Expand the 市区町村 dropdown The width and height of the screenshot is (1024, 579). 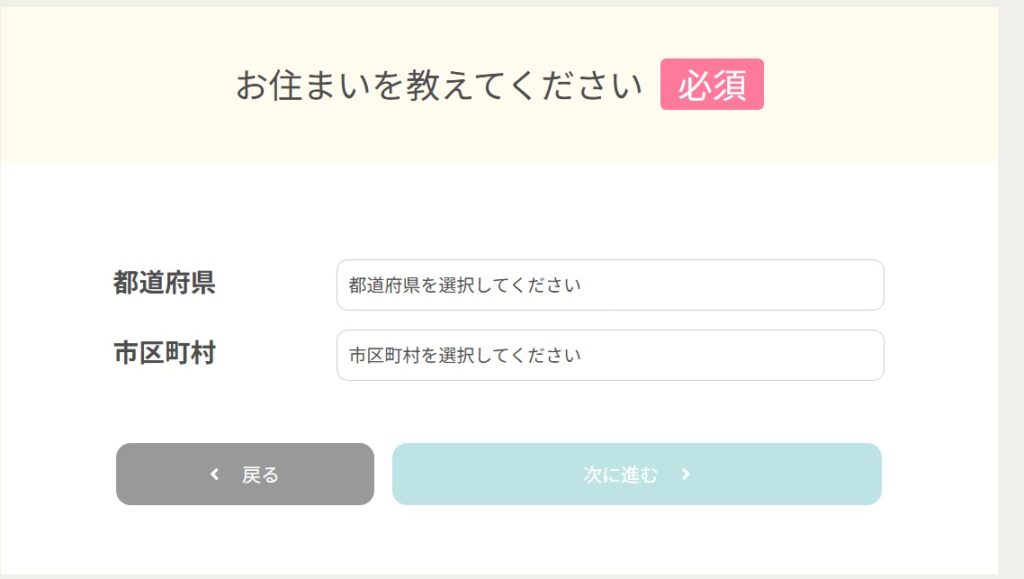click(x=610, y=355)
